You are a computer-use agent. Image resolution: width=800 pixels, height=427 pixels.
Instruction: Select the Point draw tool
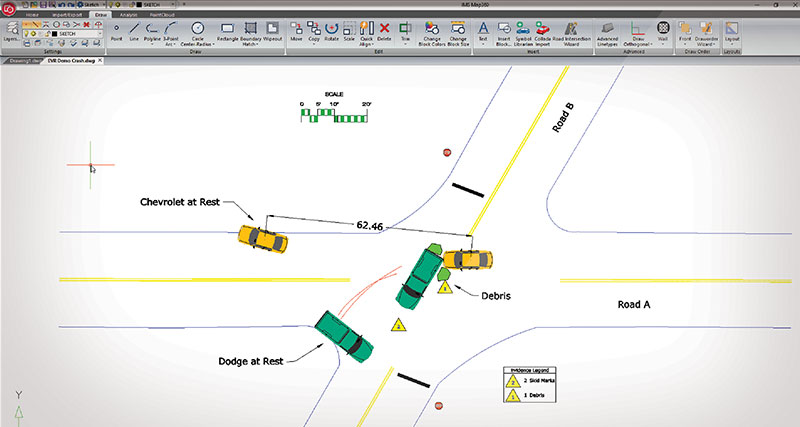(119, 31)
